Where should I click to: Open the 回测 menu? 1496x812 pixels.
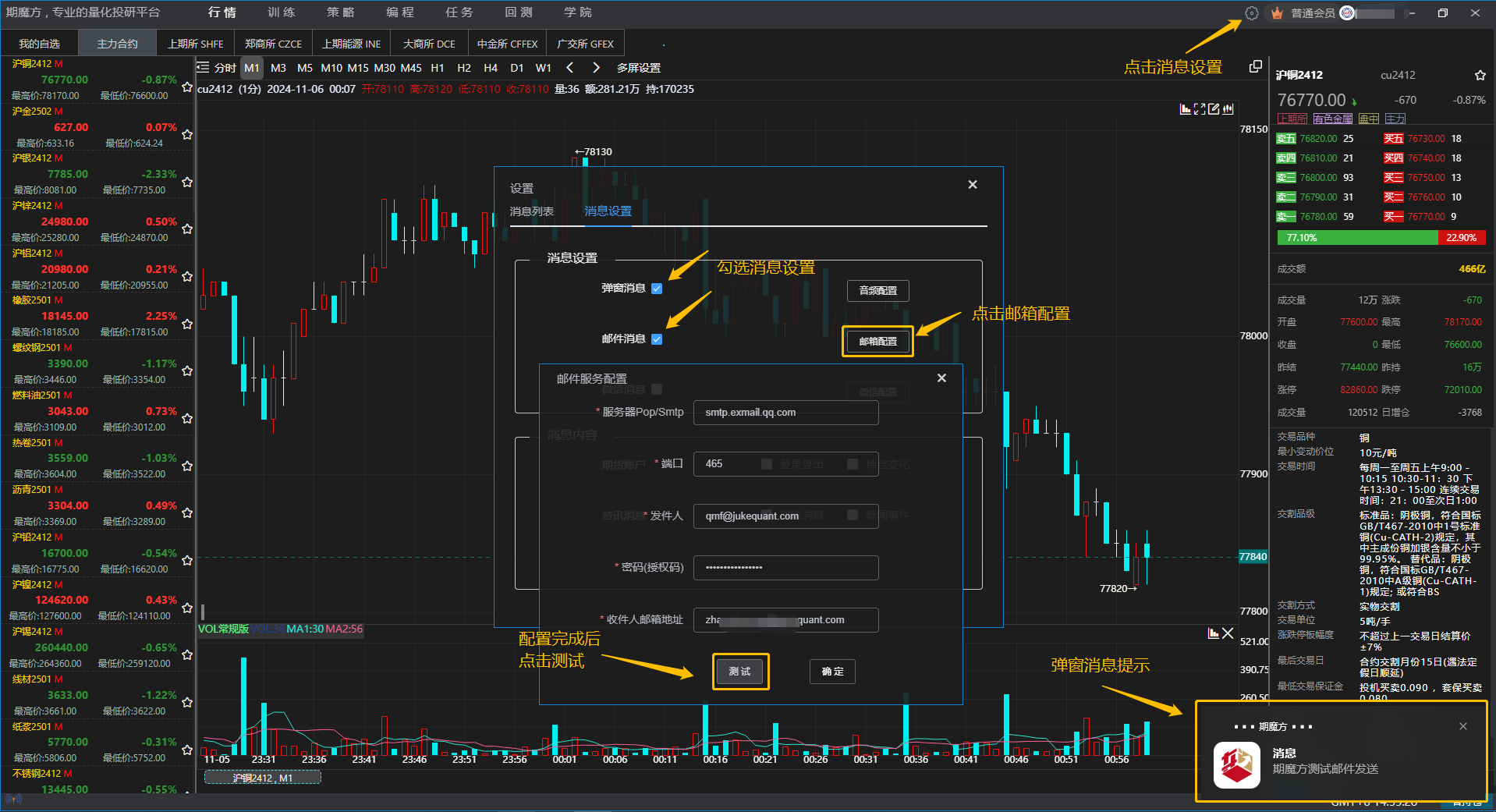pyautogui.click(x=519, y=12)
